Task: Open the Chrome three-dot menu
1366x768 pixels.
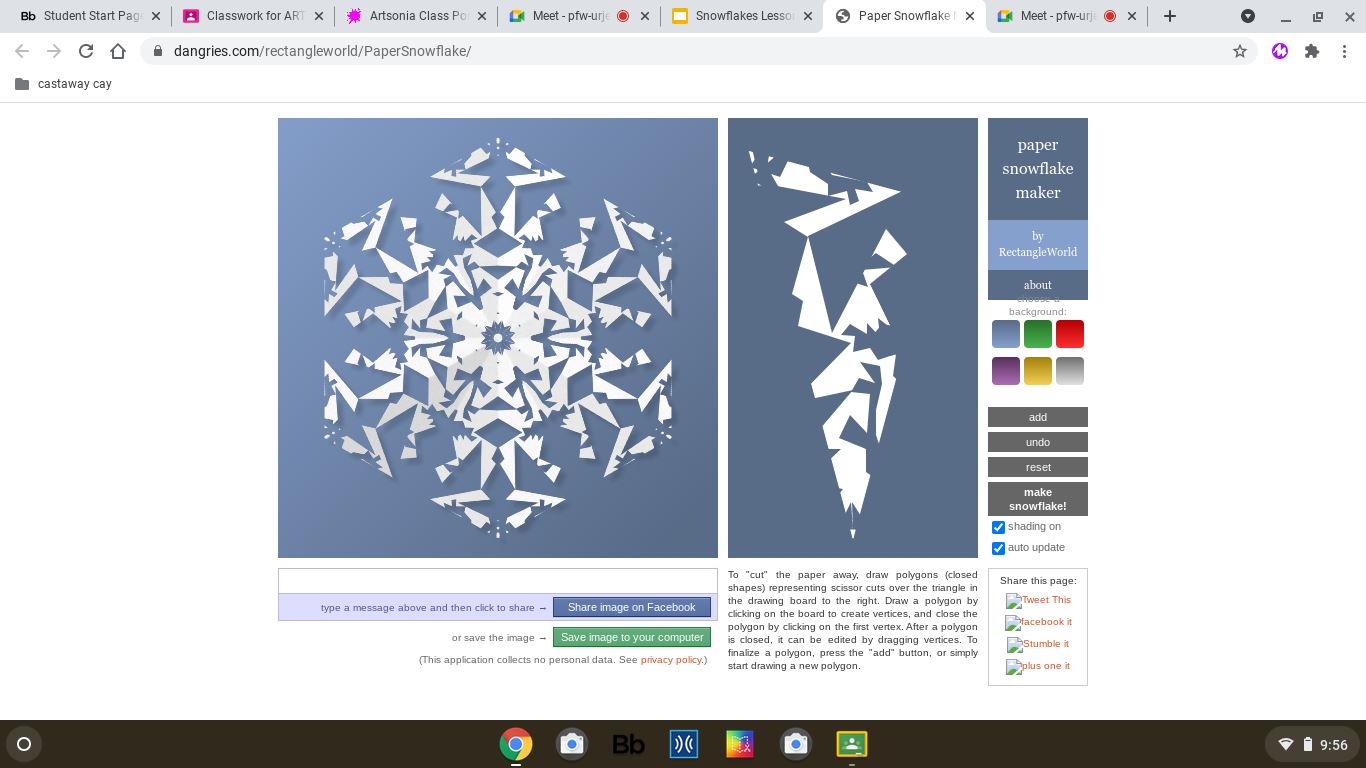Action: 1344,51
